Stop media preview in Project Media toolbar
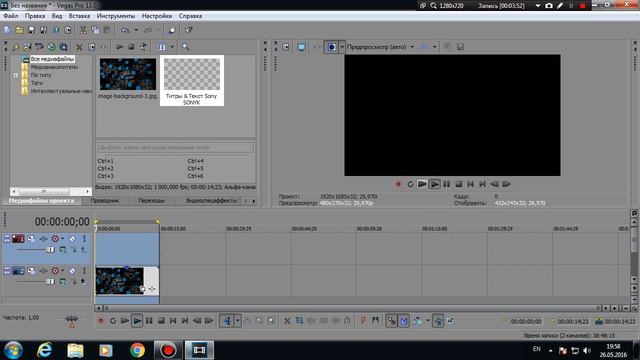The width and height of the screenshot is (640, 360). click(x=131, y=47)
